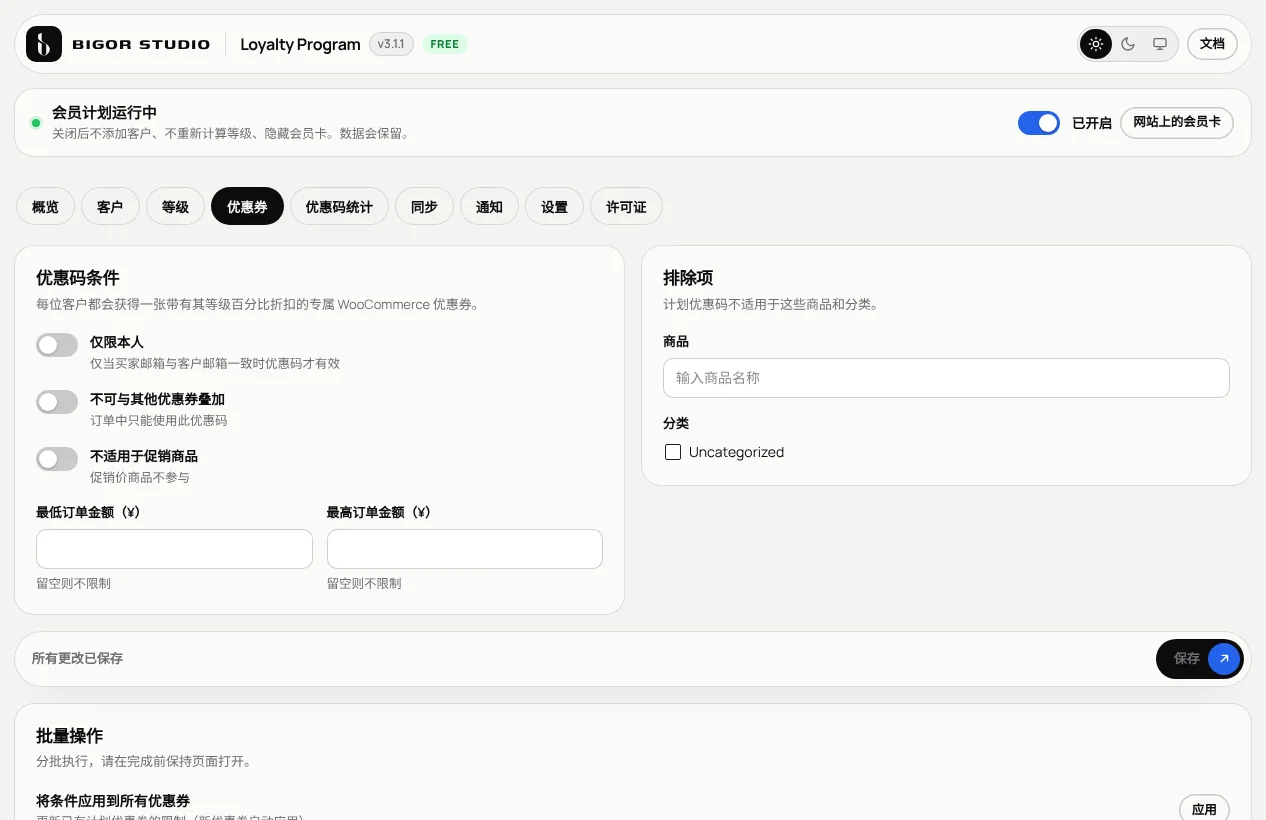Open the 概览 tab

click(45, 207)
